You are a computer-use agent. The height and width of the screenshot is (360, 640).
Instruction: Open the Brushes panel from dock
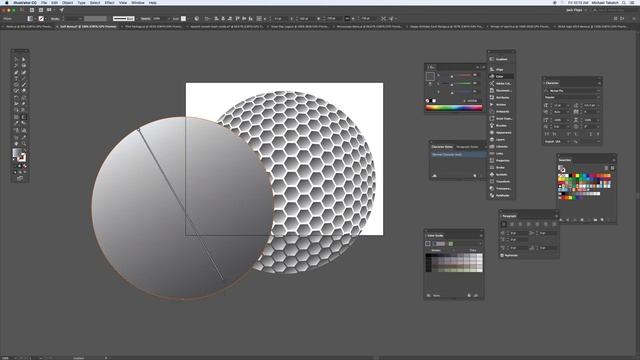(x=501, y=125)
